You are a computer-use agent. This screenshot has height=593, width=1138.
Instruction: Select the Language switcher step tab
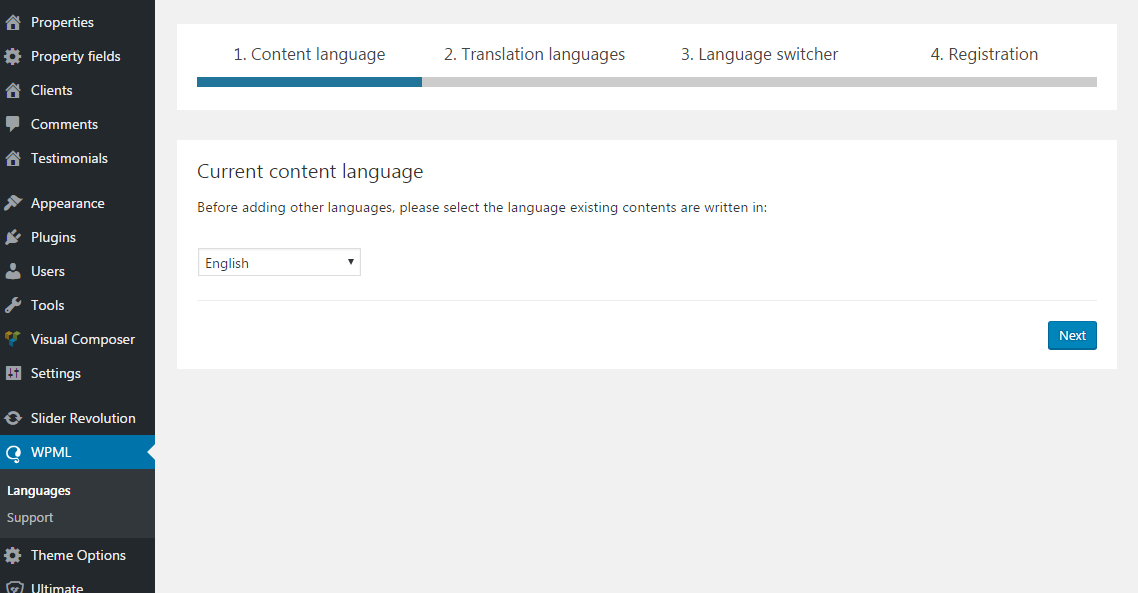click(759, 54)
